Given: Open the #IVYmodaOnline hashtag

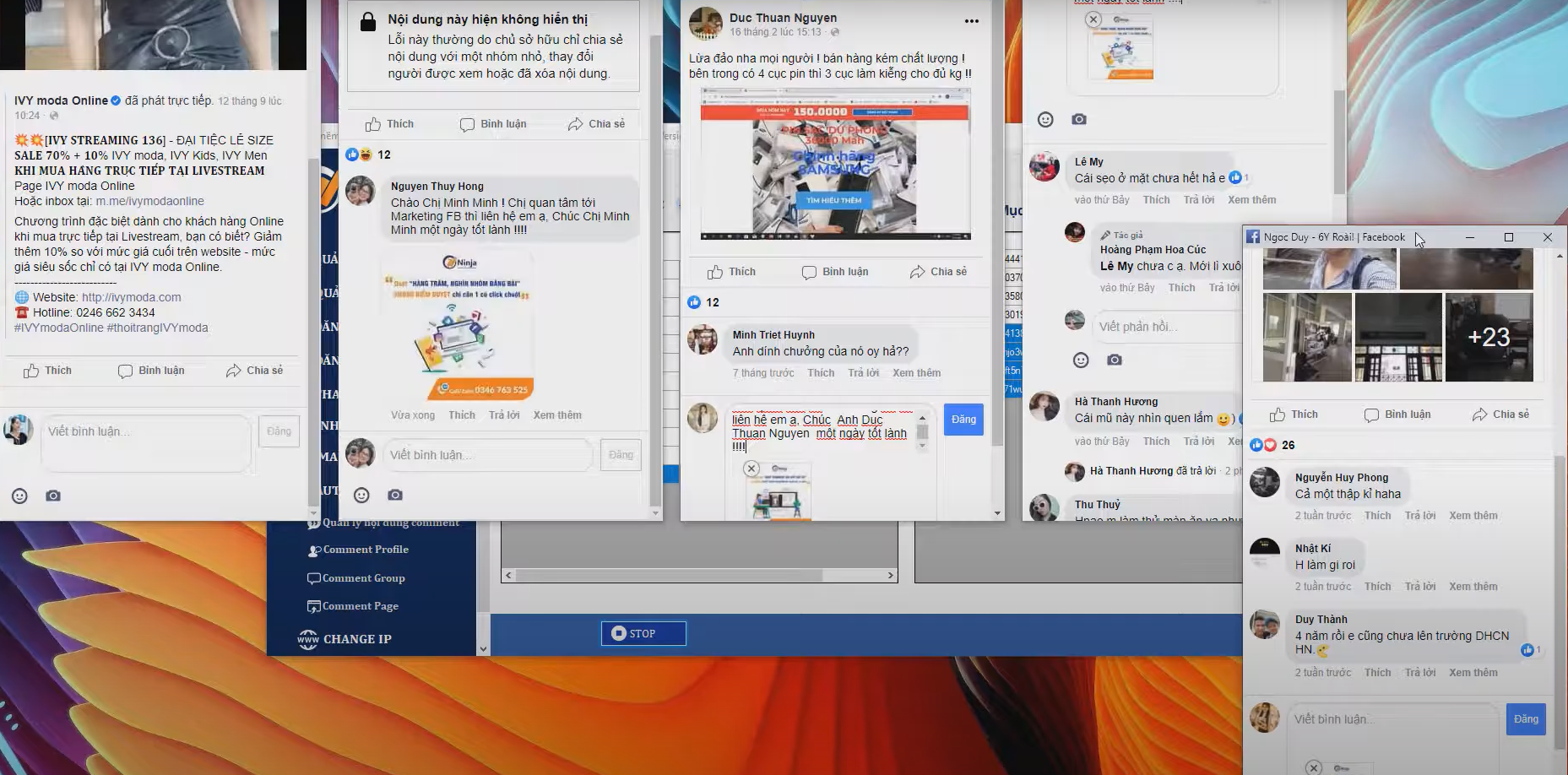Looking at the screenshot, I should 59,328.
